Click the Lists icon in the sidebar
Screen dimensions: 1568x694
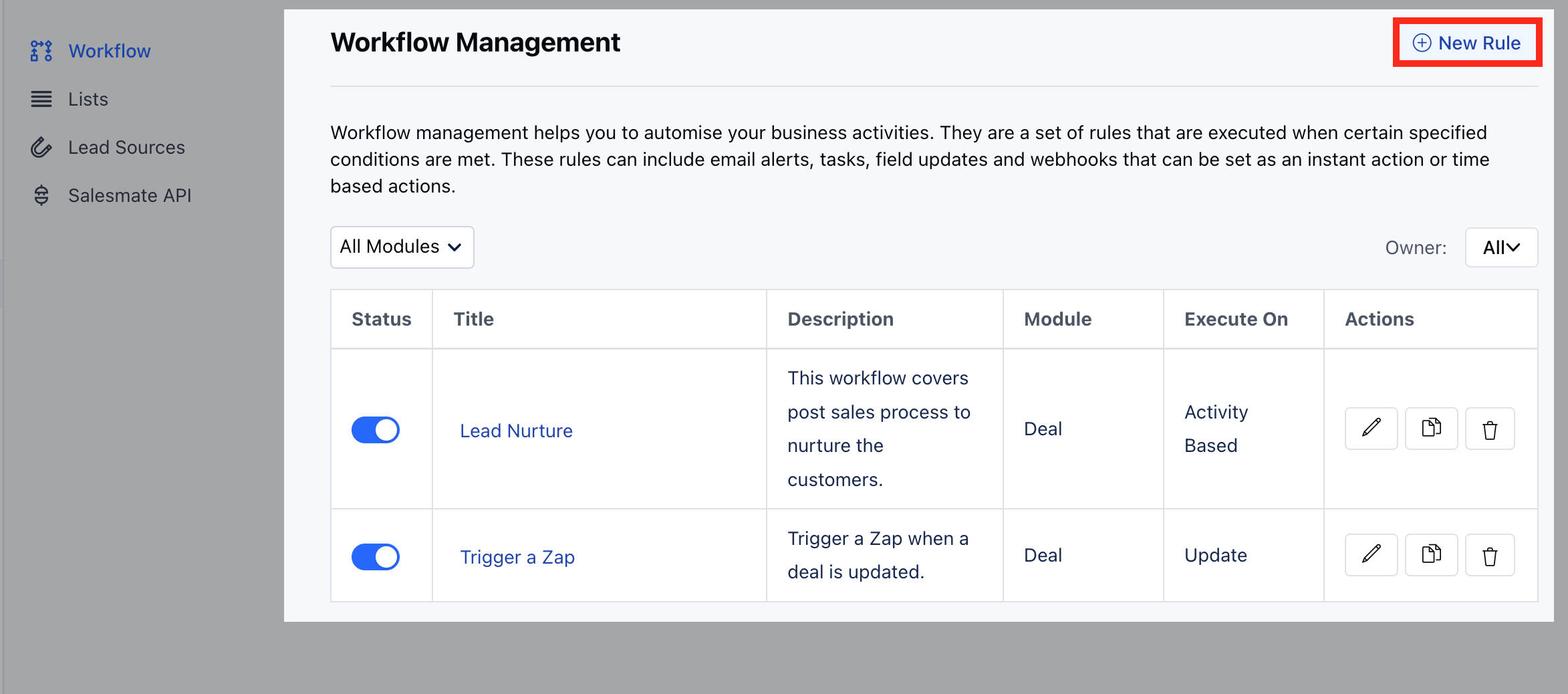click(x=40, y=98)
